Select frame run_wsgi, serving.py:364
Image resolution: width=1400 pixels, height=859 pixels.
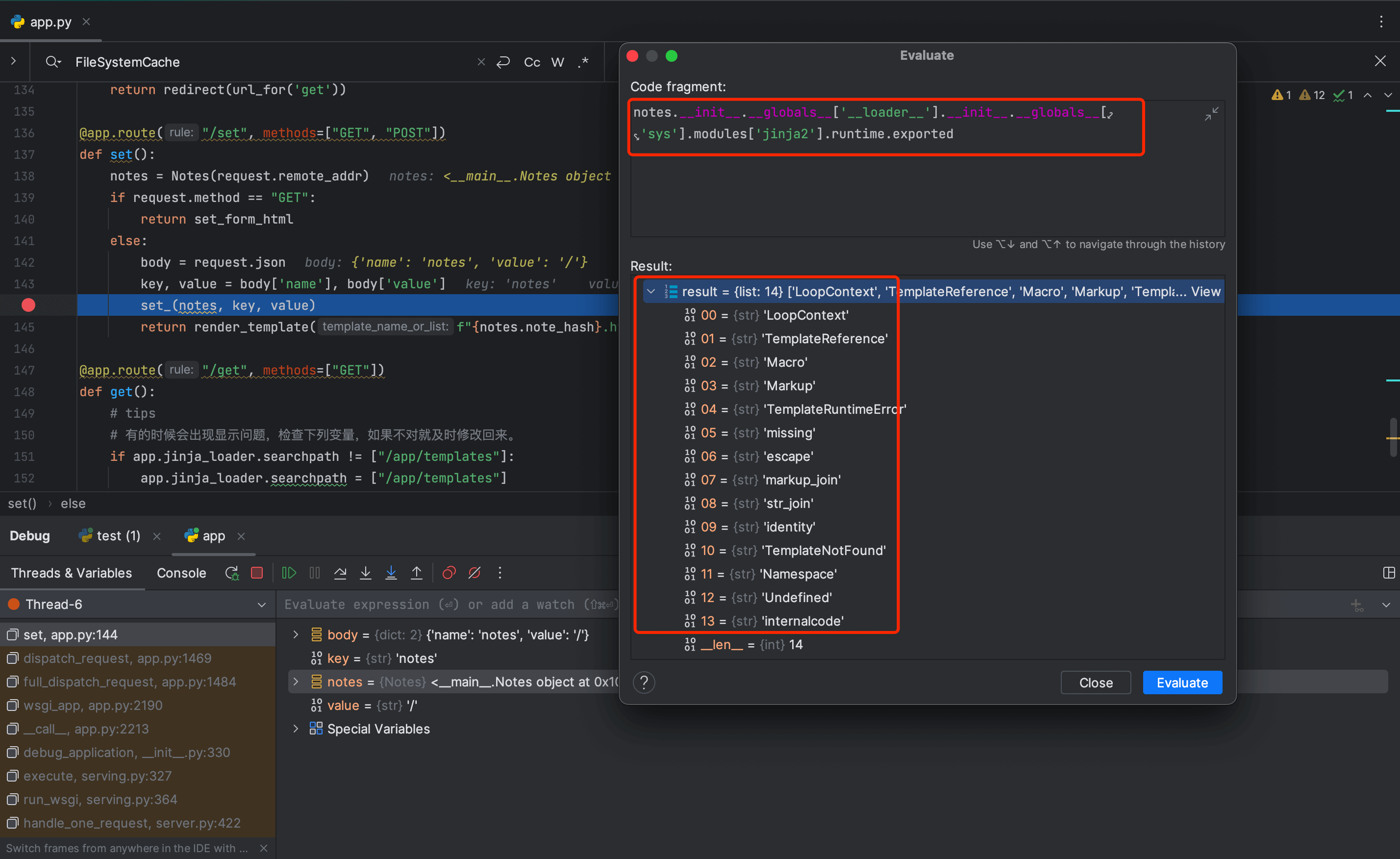click(137, 799)
